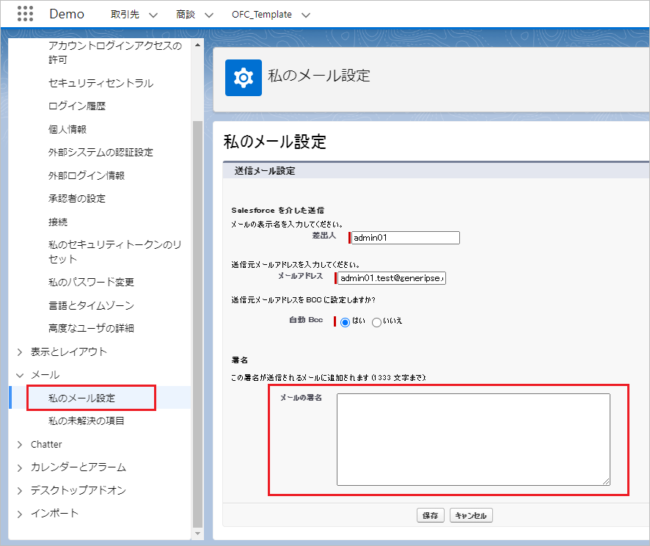Open the App Launcher grid icon

click(x=25, y=14)
